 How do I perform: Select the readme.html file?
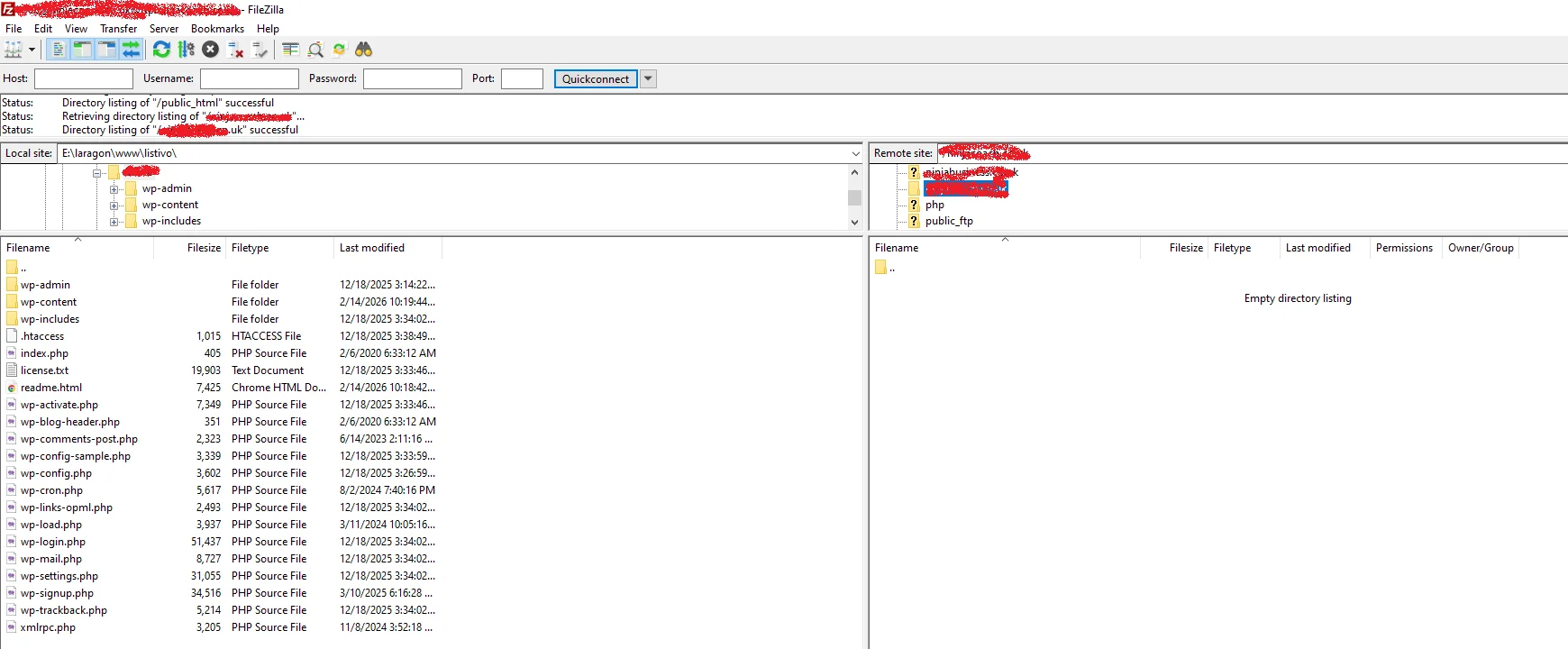51,388
